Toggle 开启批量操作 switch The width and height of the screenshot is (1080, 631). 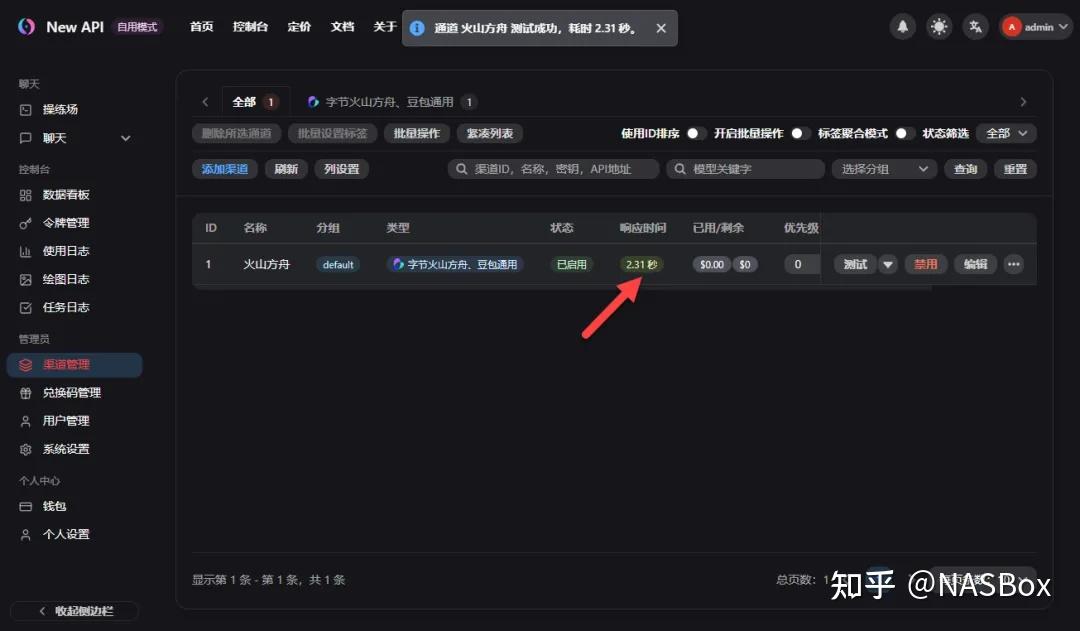800,134
